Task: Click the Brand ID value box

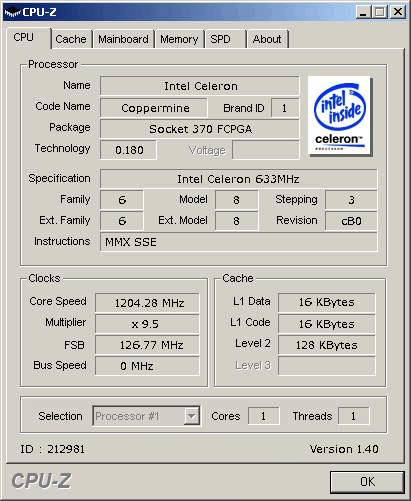Action: click(285, 108)
